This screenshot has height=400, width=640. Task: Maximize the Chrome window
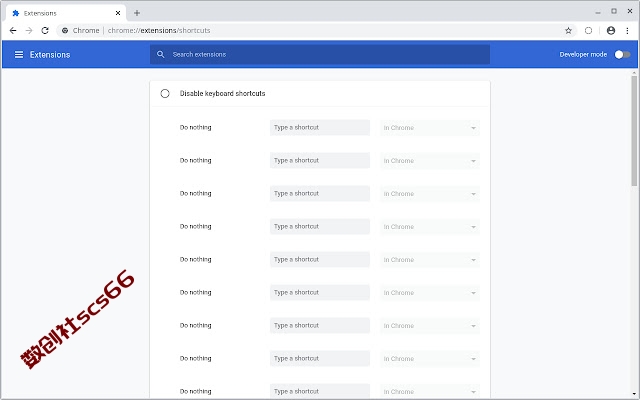(613, 11)
